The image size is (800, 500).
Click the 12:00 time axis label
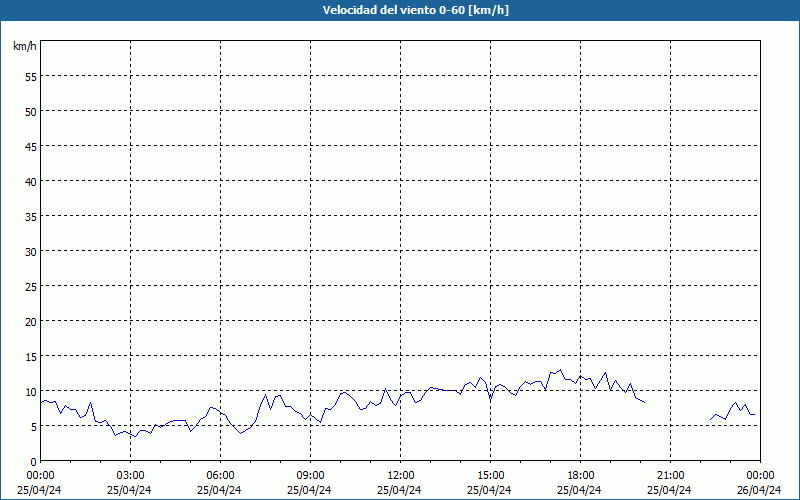(x=401, y=476)
